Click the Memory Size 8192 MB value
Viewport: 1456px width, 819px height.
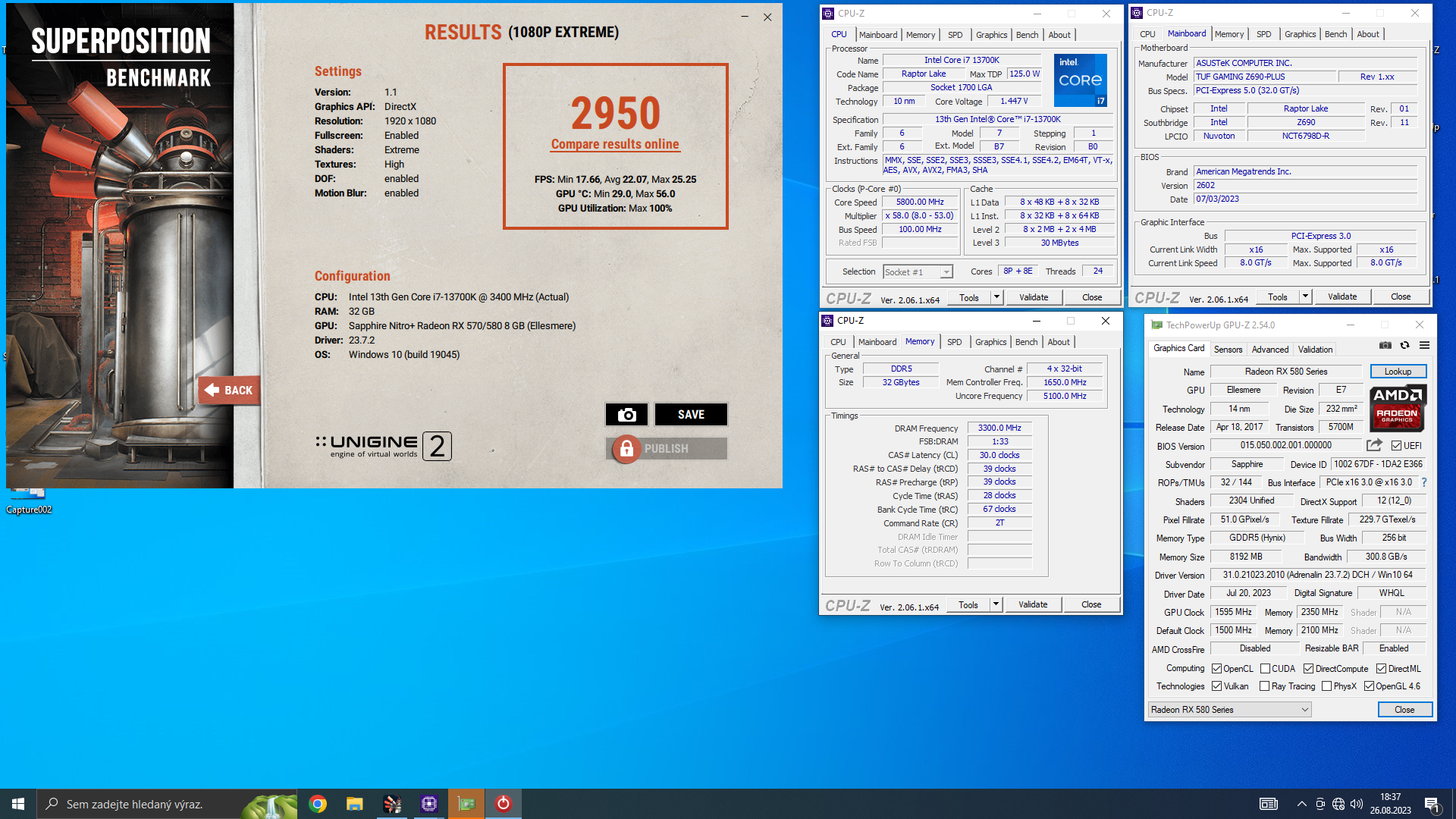[x=1246, y=557]
